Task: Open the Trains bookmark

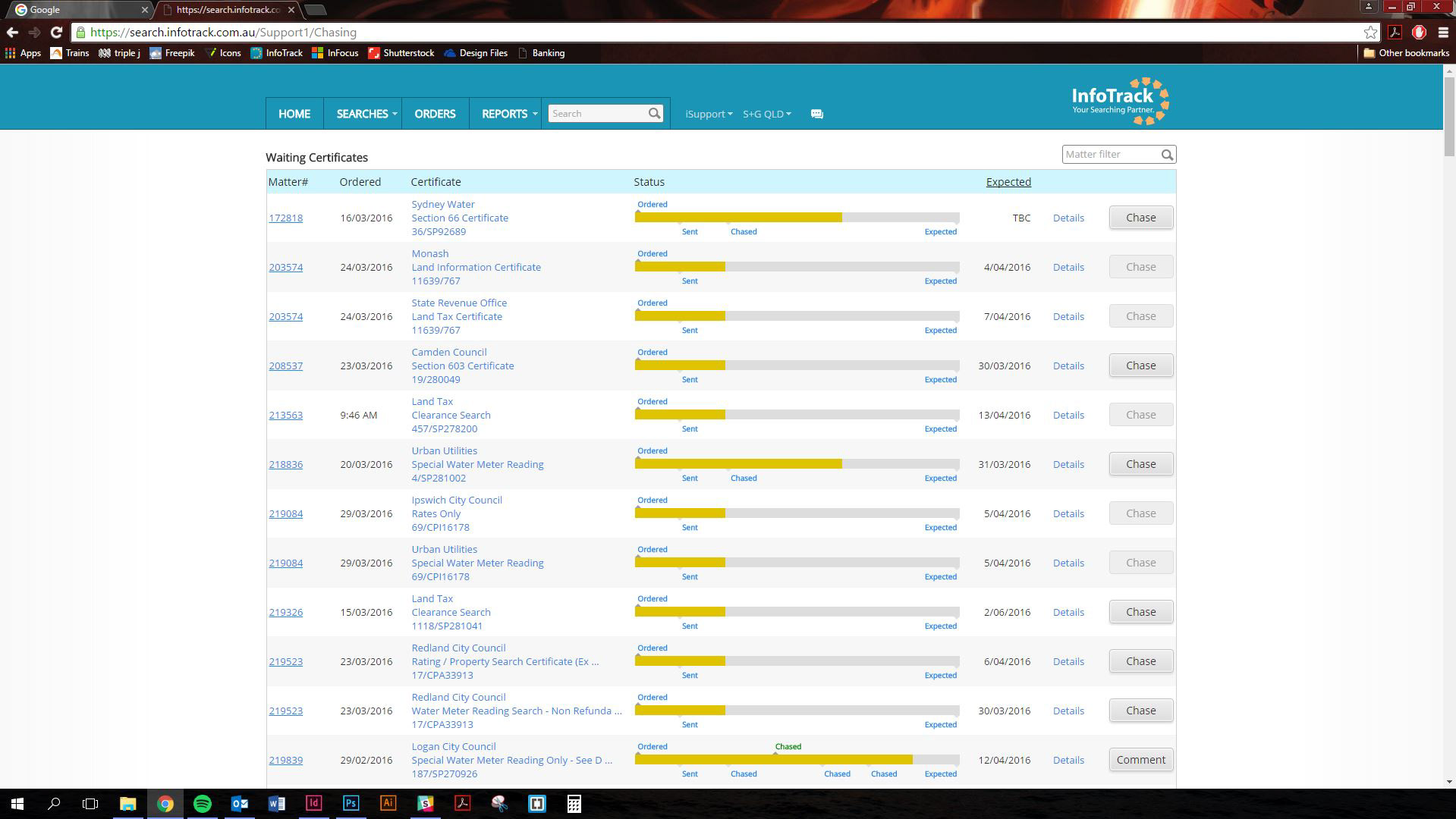Action: click(x=69, y=53)
